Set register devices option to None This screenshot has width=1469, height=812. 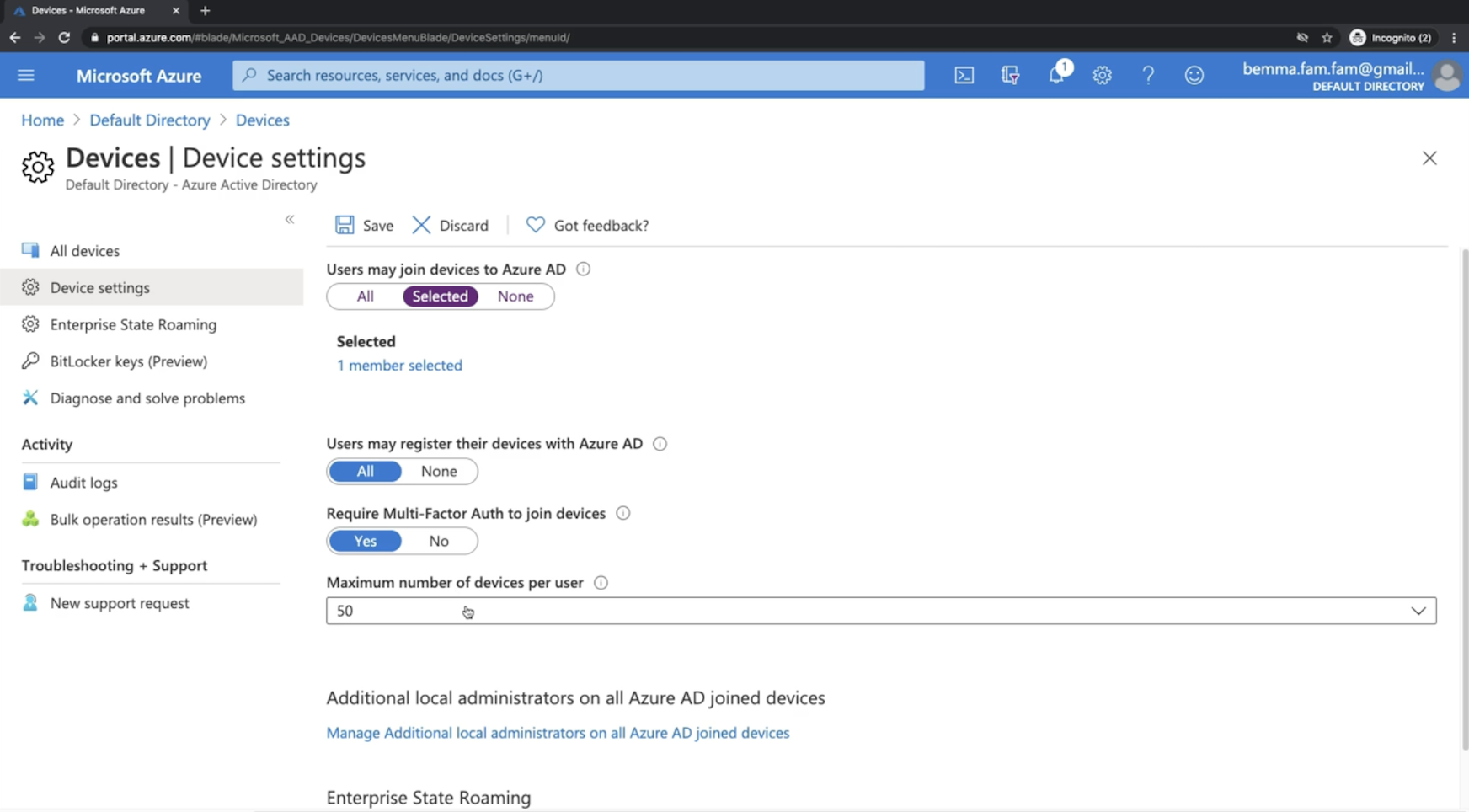pyautogui.click(x=439, y=471)
